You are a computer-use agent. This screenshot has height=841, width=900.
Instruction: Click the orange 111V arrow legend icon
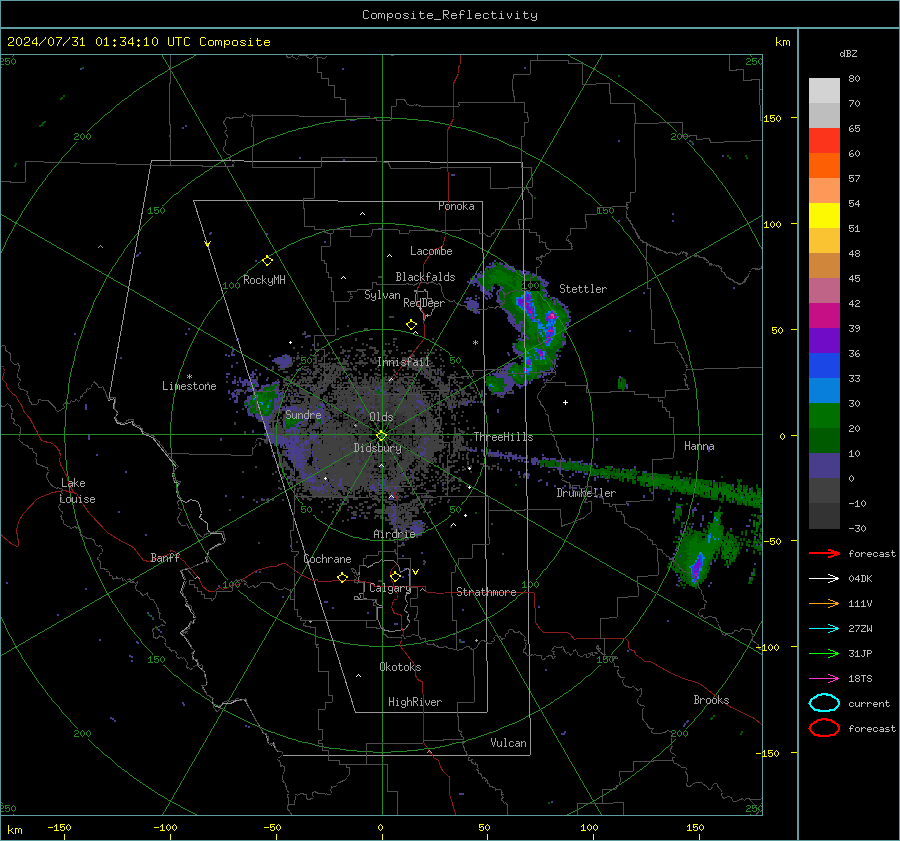click(824, 603)
